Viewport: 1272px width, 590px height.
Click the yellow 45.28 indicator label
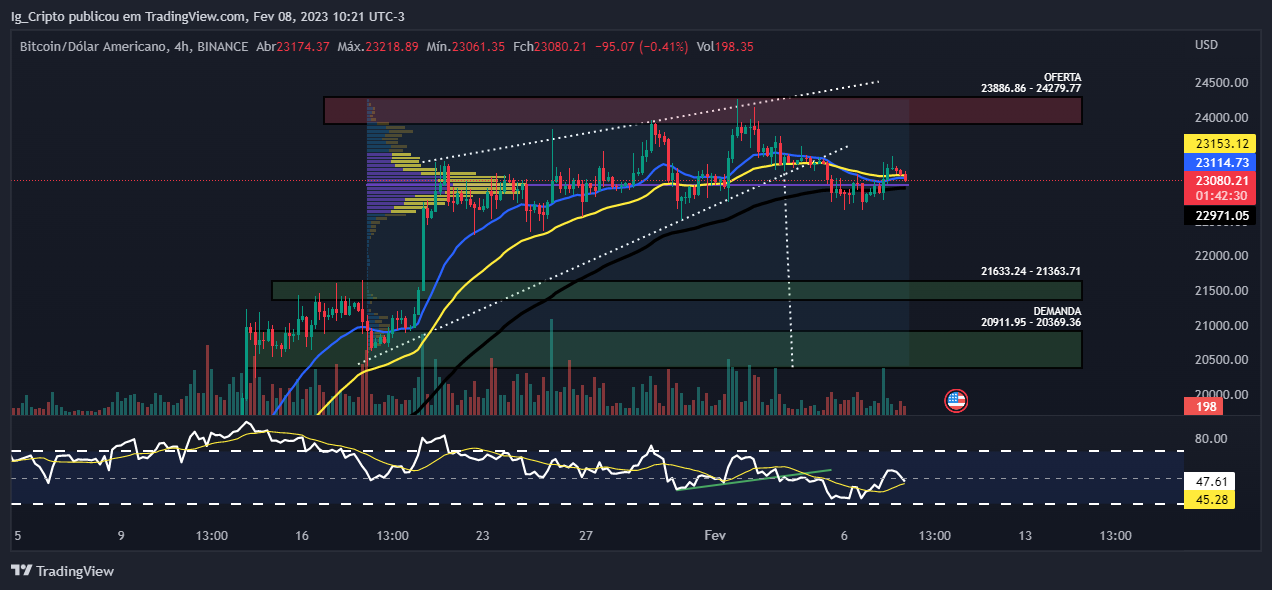(1212, 500)
